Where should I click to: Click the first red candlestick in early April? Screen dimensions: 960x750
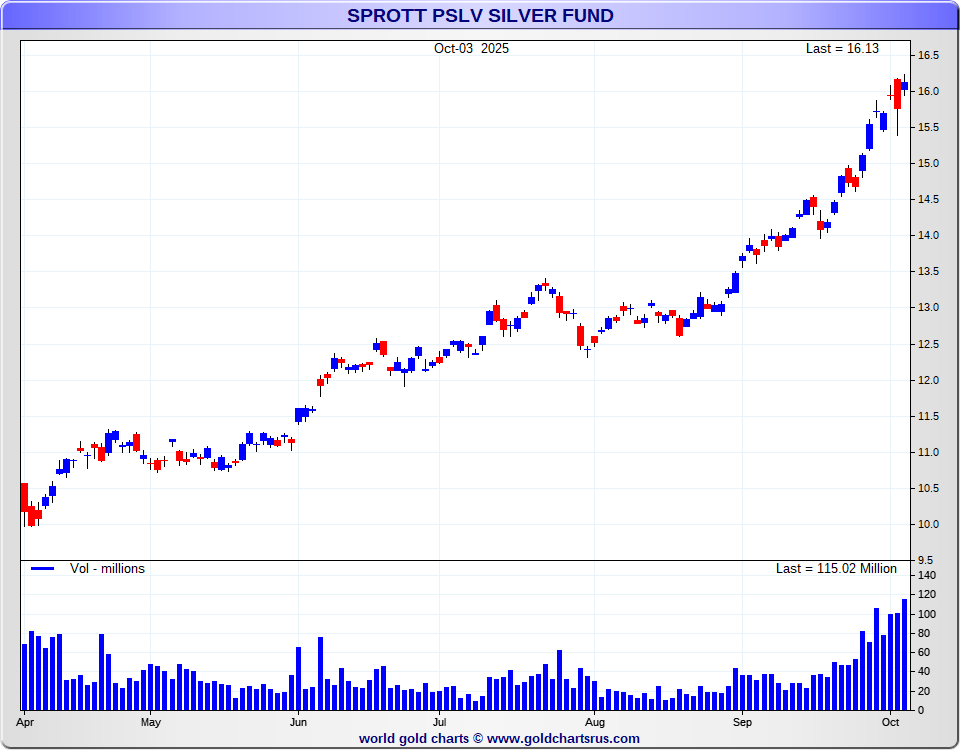coord(25,497)
